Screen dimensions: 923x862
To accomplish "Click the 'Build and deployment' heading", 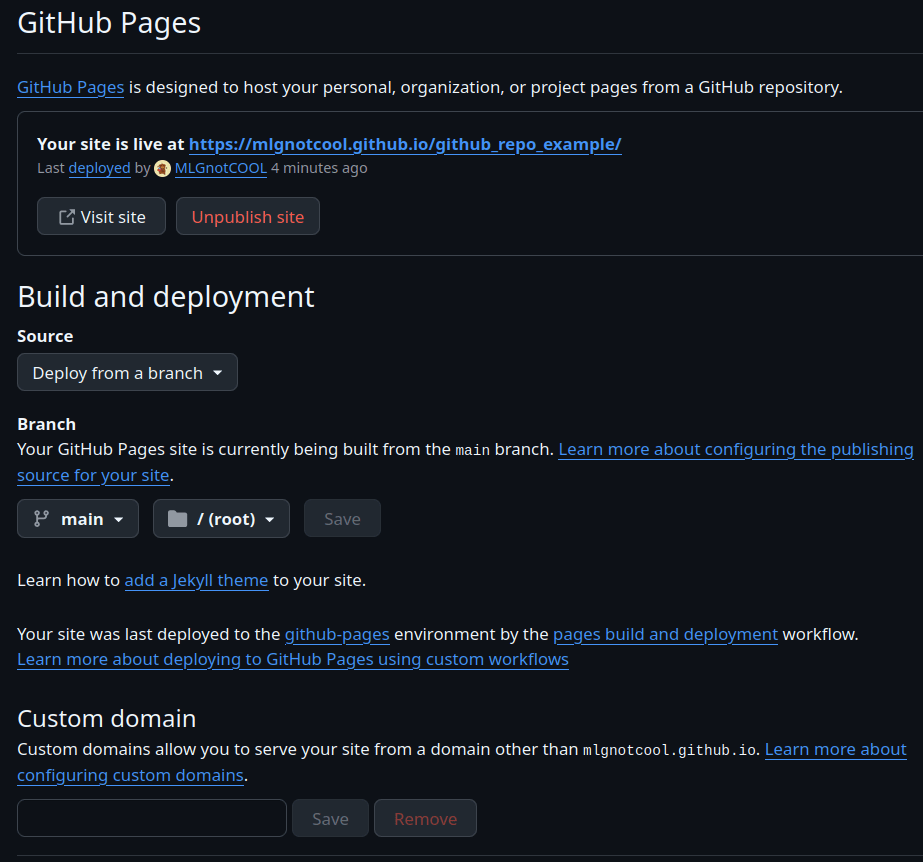I will point(166,297).
